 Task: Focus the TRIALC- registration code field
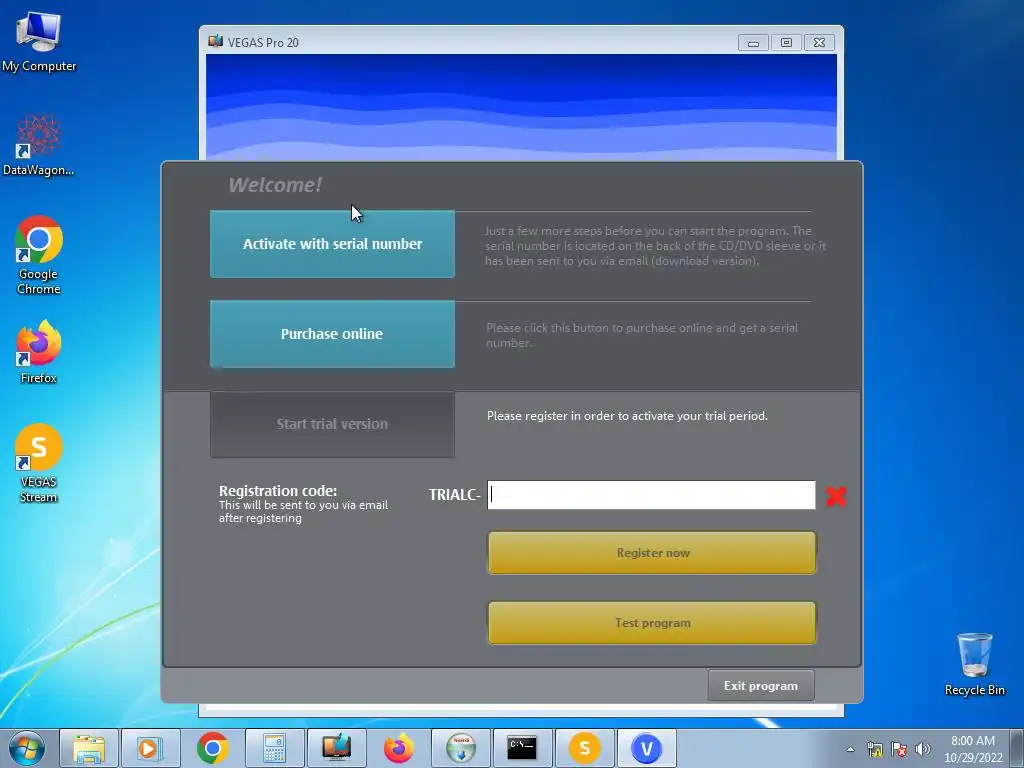(651, 494)
